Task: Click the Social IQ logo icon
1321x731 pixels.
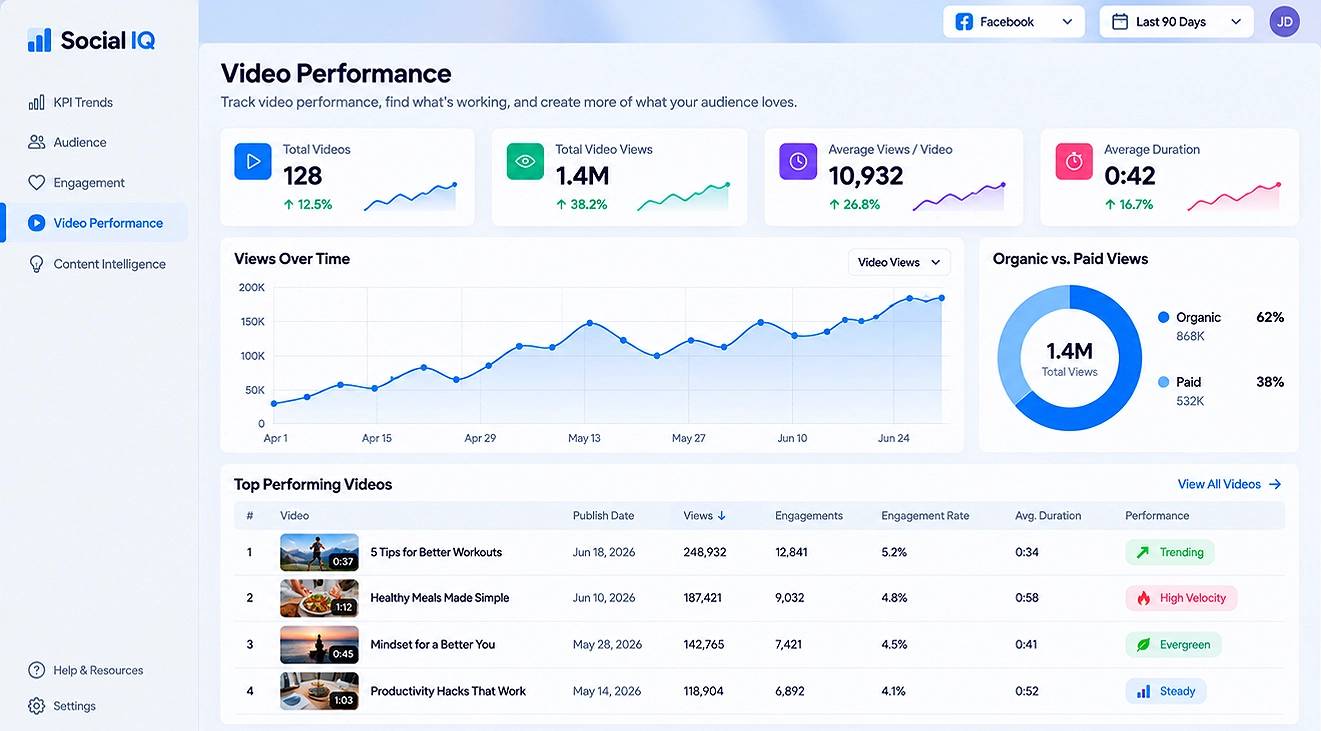Action: (x=39, y=40)
